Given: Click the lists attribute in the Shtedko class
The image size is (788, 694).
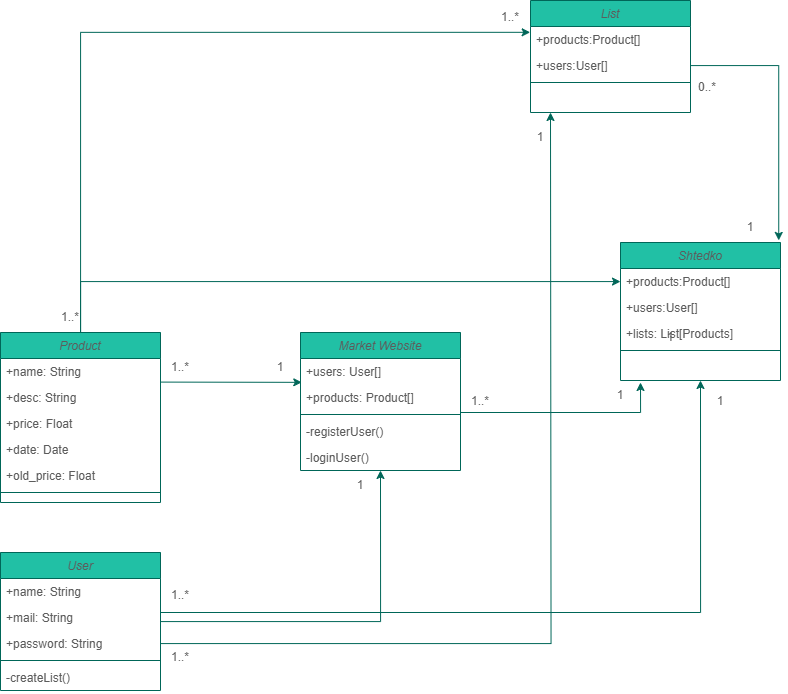Looking at the screenshot, I should pyautogui.click(x=679, y=334).
